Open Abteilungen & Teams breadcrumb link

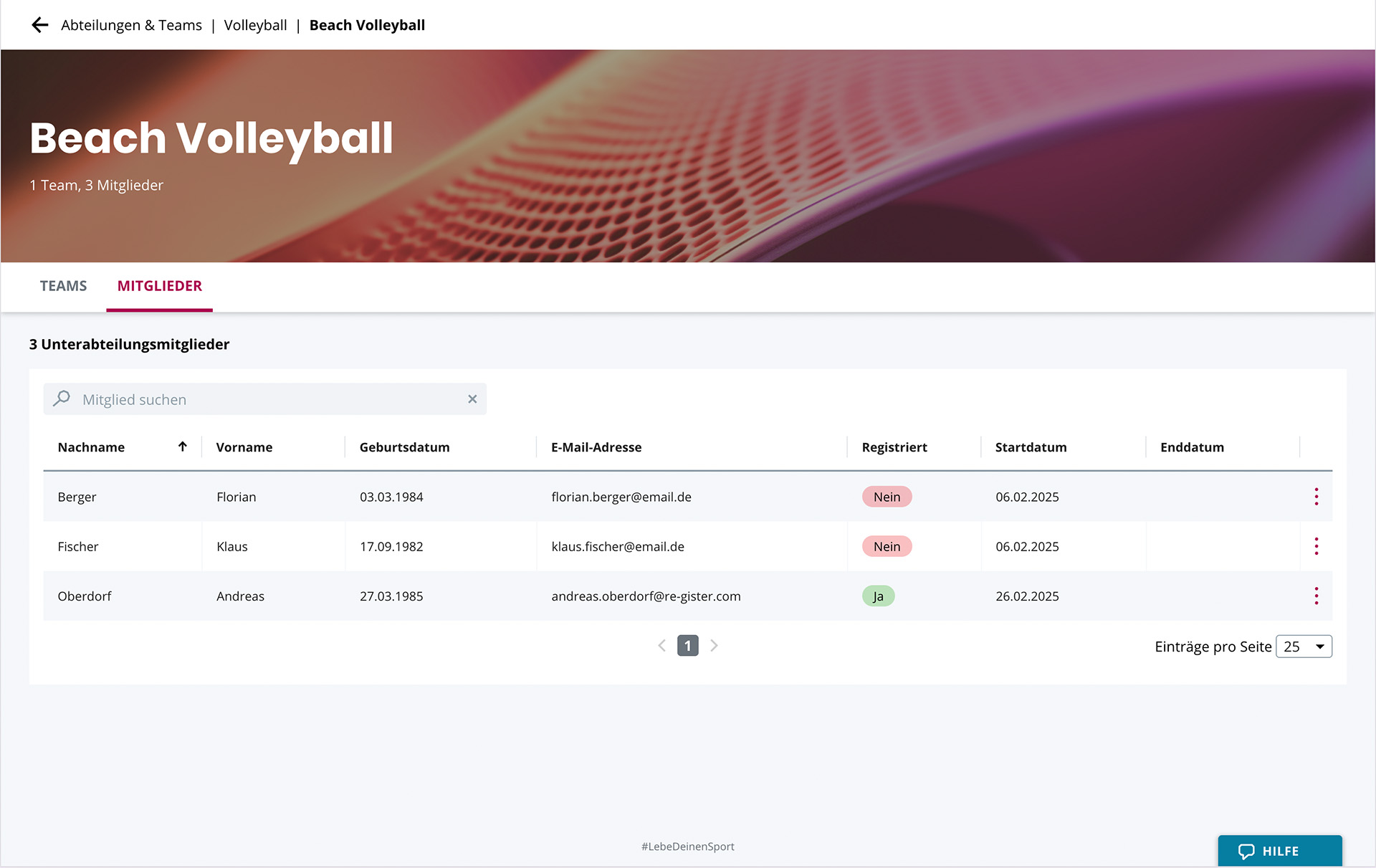(131, 25)
